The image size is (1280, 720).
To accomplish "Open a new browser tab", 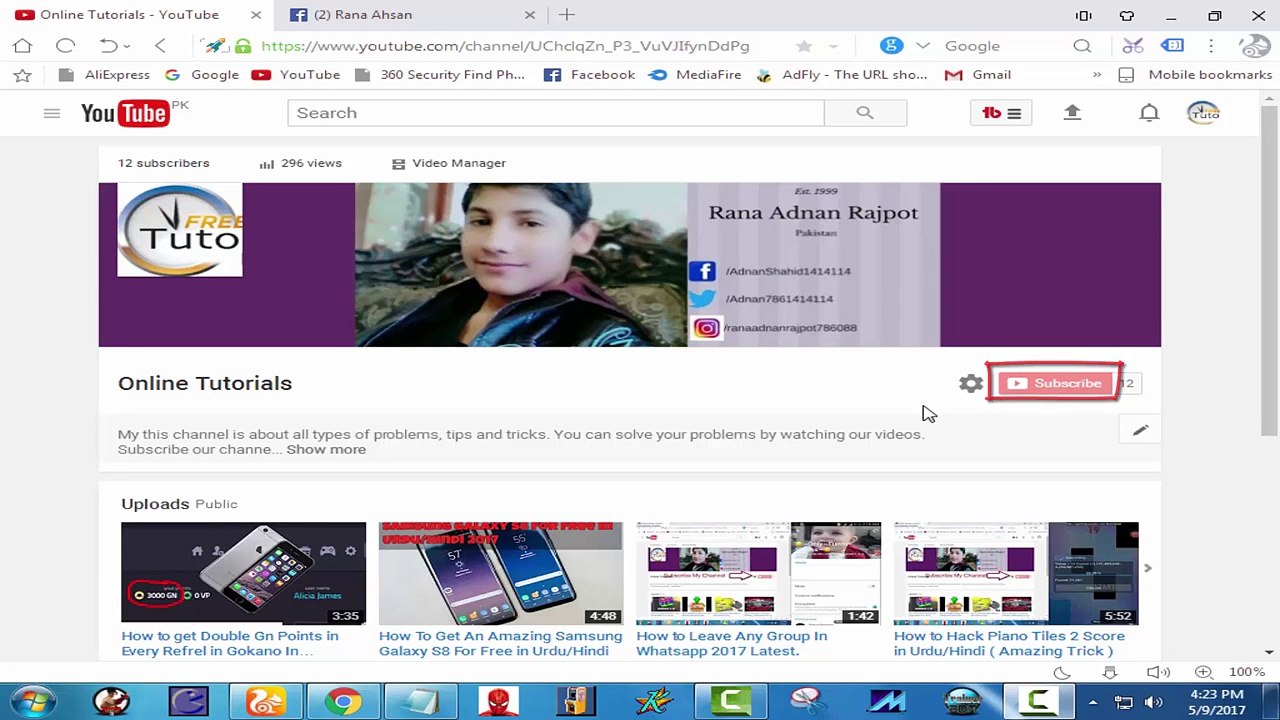I will (x=567, y=15).
